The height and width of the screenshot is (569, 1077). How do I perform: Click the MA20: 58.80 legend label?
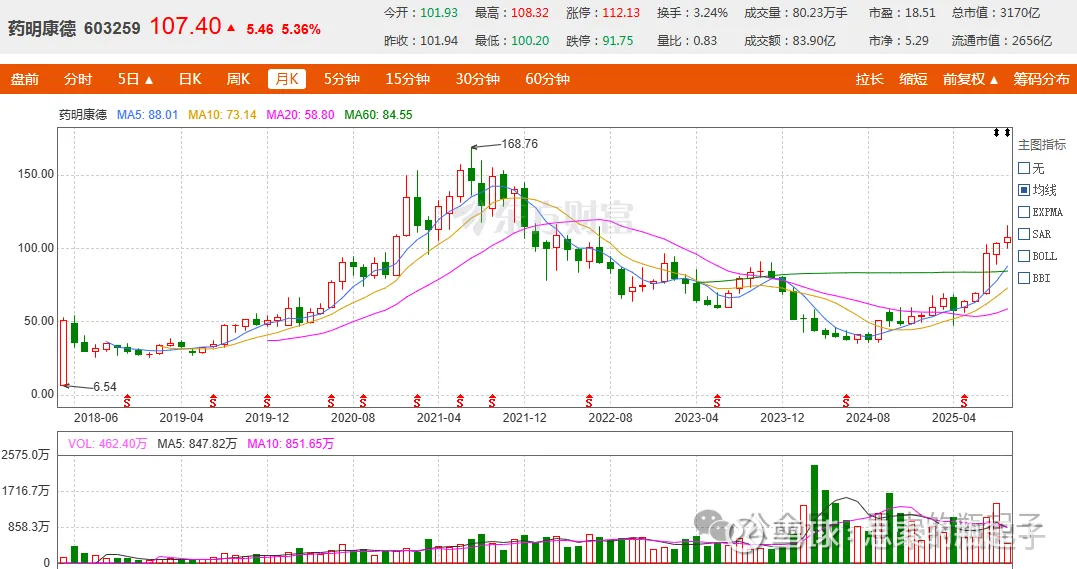[x=300, y=115]
